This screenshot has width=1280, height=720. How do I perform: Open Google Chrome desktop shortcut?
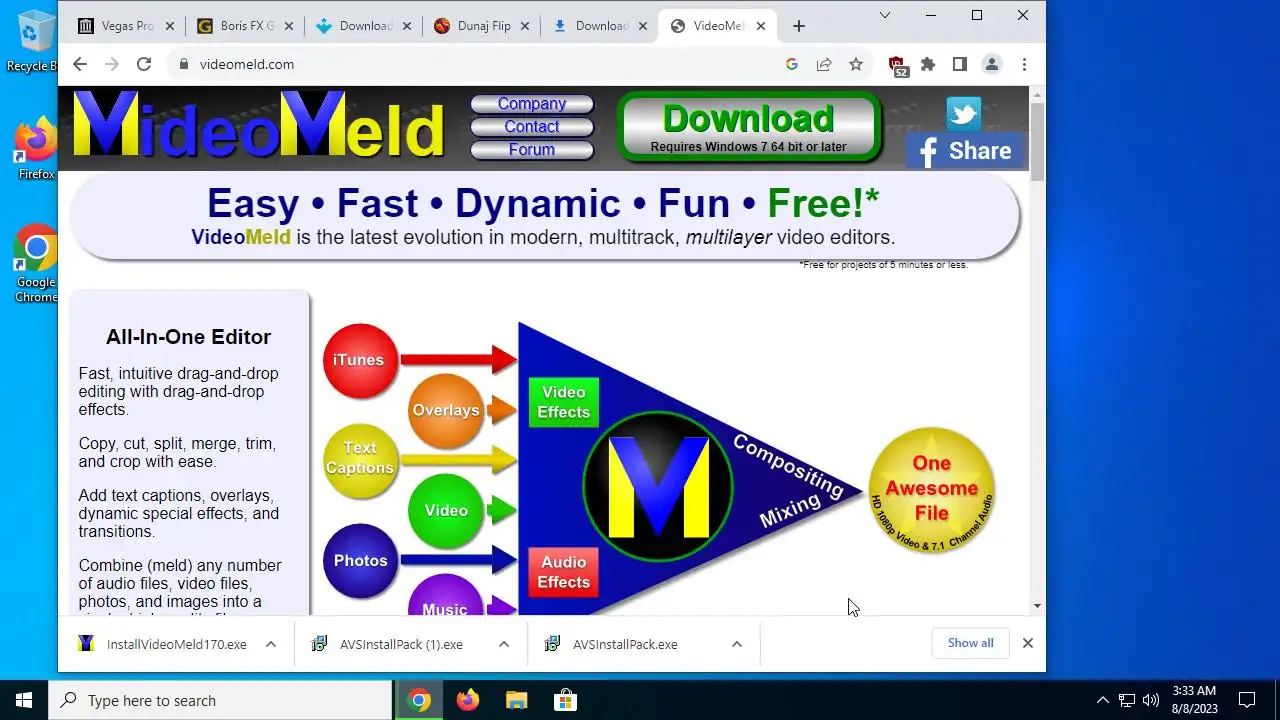pyautogui.click(x=35, y=263)
